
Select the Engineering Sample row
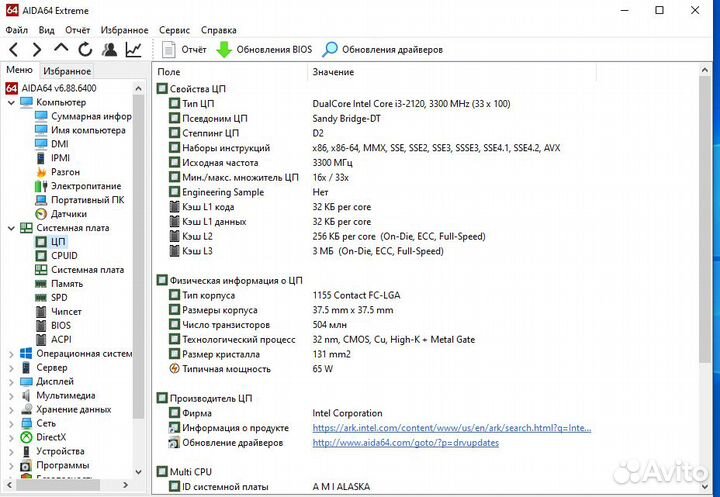point(248,192)
